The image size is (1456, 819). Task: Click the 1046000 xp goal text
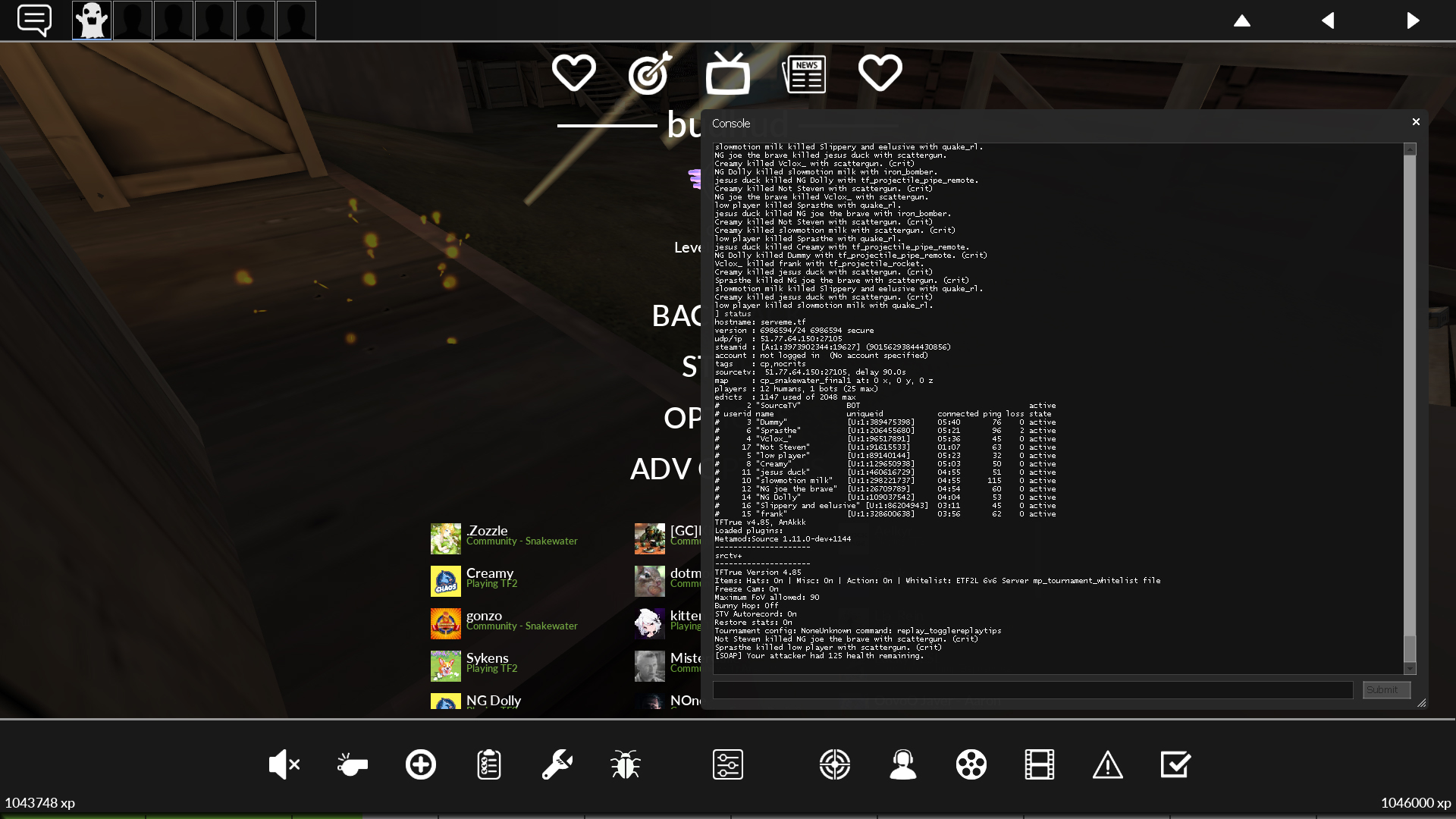pos(1416,803)
